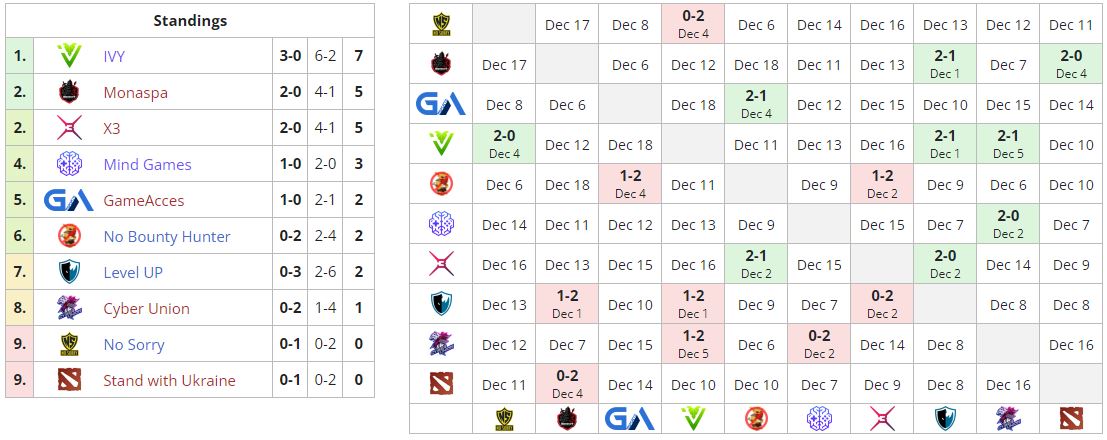1107x440 pixels.
Task: Click the 2-0 Dec 4 cell in Monaspa's crosstable row
Action: (1071, 64)
